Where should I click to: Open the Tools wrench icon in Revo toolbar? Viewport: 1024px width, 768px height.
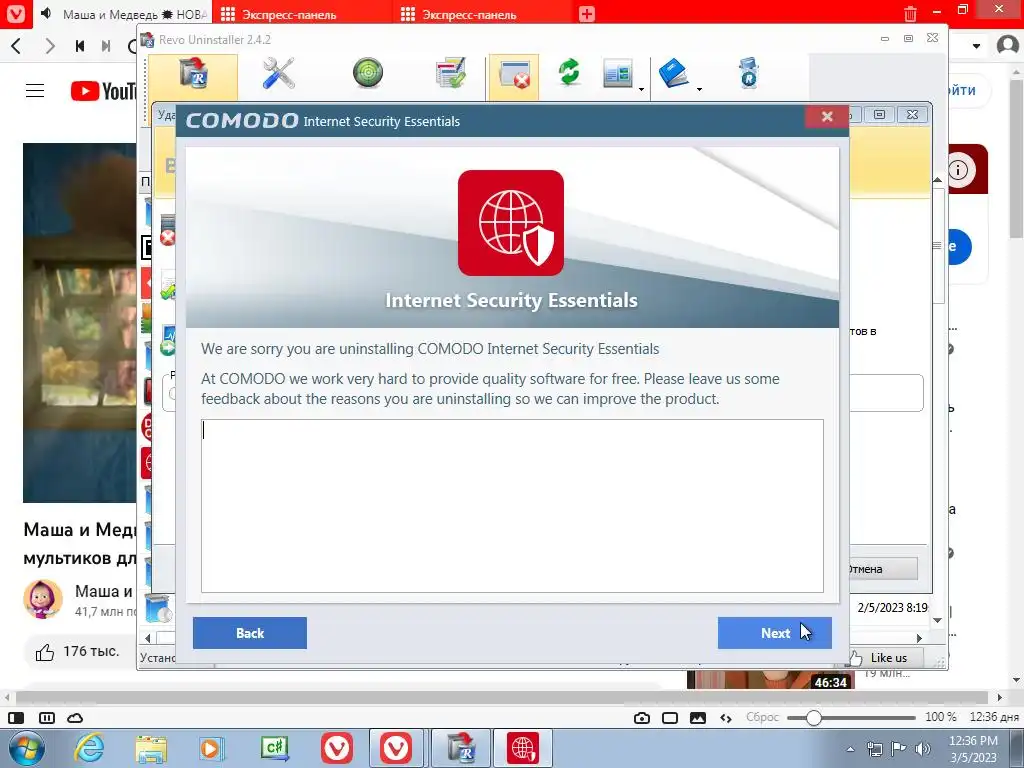pos(279,72)
